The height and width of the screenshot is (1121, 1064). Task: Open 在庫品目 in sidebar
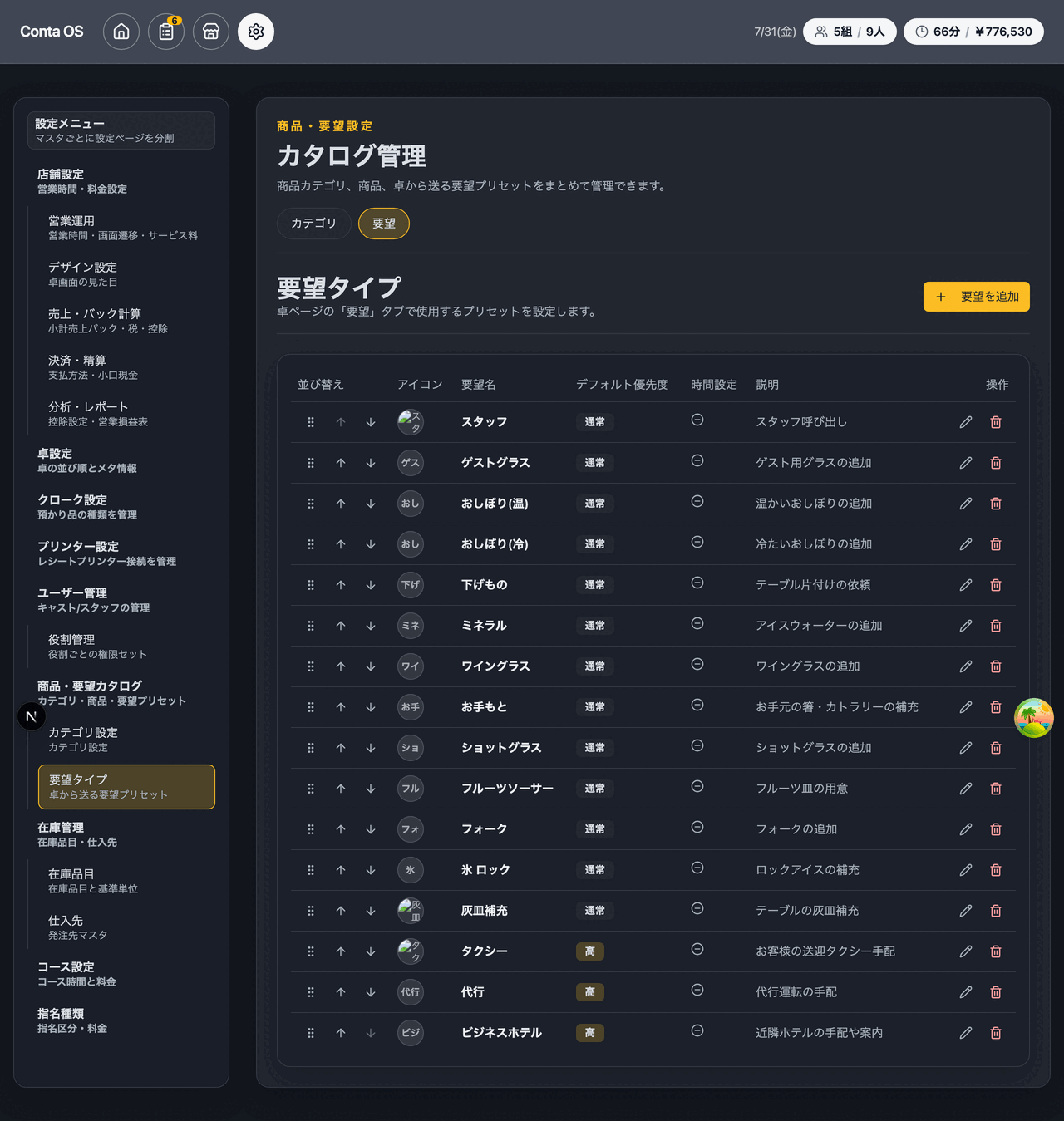click(126, 881)
